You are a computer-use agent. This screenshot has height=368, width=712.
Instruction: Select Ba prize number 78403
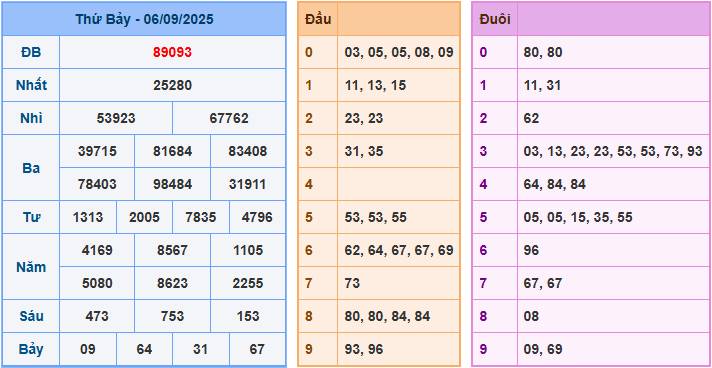click(x=97, y=184)
